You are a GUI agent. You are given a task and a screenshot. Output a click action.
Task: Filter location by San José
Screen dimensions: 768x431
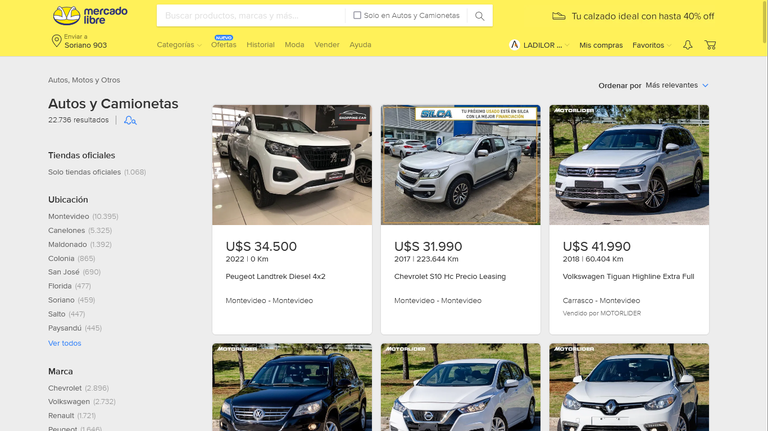pyautogui.click(x=74, y=272)
